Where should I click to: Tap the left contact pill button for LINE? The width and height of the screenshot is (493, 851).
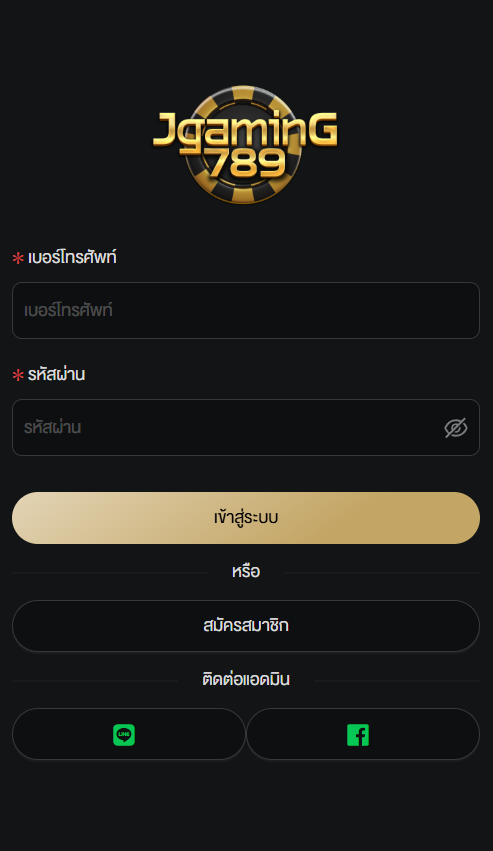[x=129, y=734]
